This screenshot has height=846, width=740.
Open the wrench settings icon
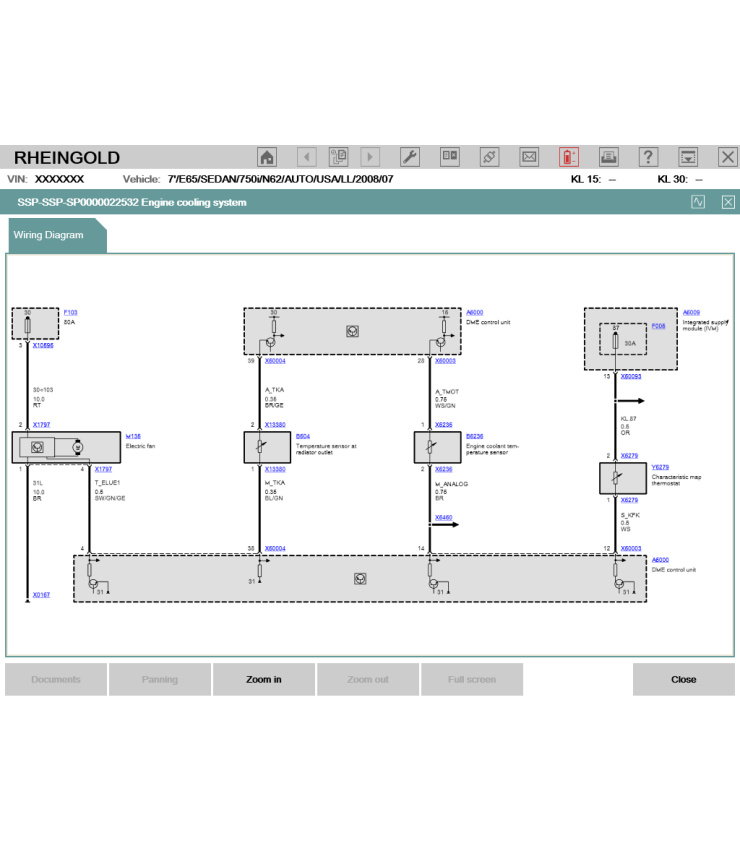coord(410,157)
